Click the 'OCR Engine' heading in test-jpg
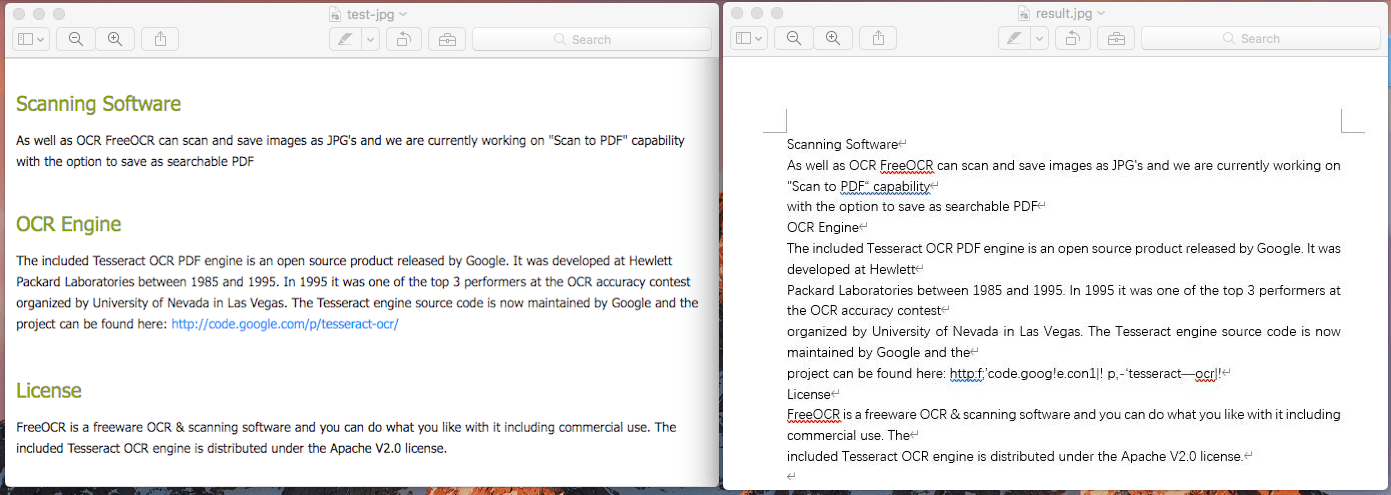Screen dimensions: 1391x495 68,224
